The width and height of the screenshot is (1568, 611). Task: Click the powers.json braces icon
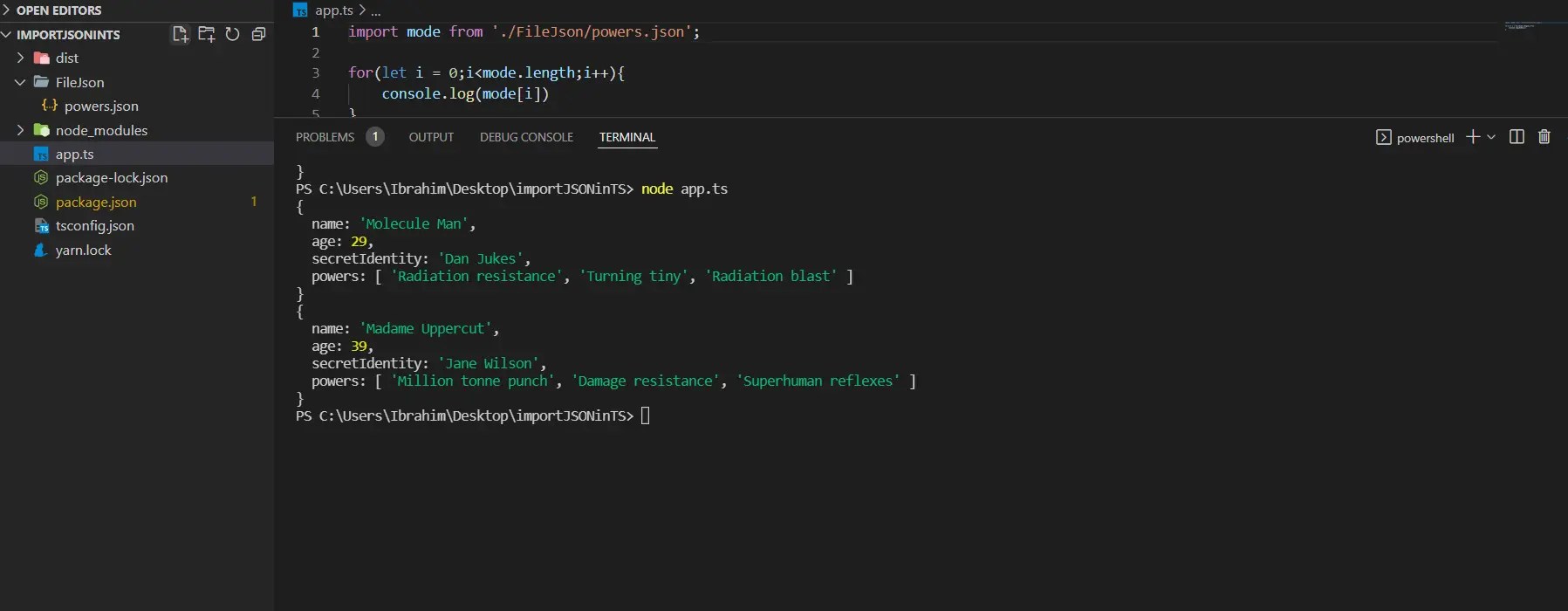[x=50, y=106]
